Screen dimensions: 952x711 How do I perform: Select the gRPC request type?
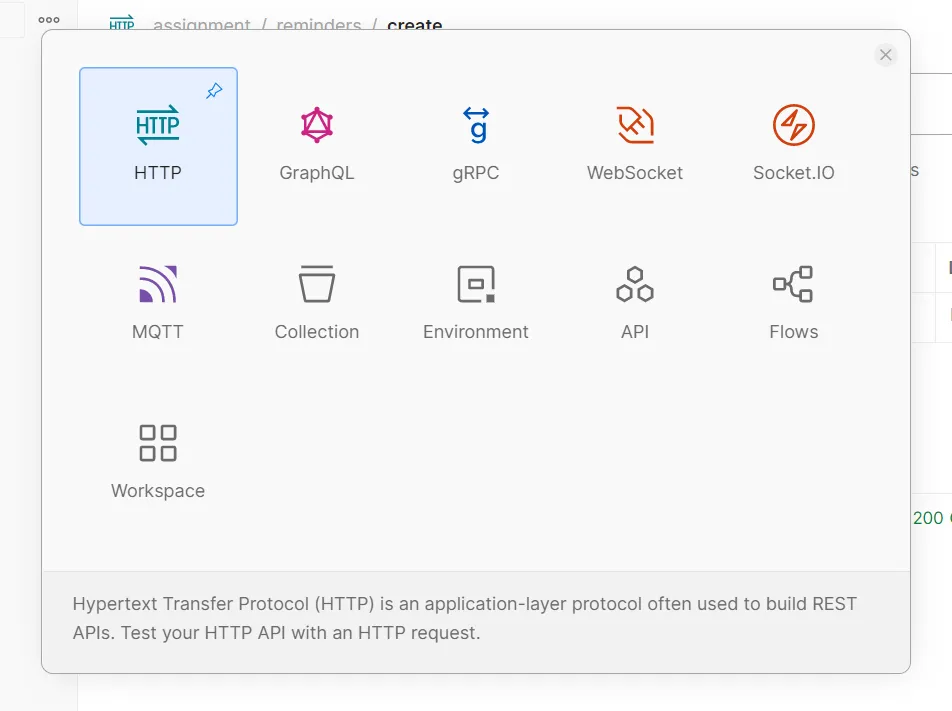click(475, 146)
